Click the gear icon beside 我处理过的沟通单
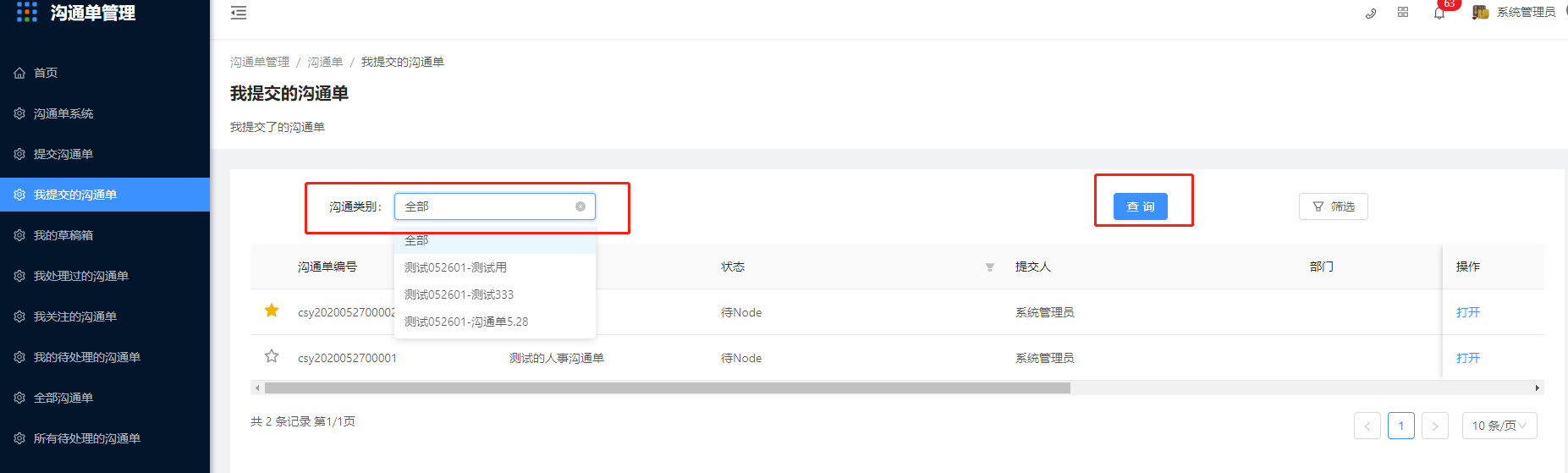 coord(19,276)
